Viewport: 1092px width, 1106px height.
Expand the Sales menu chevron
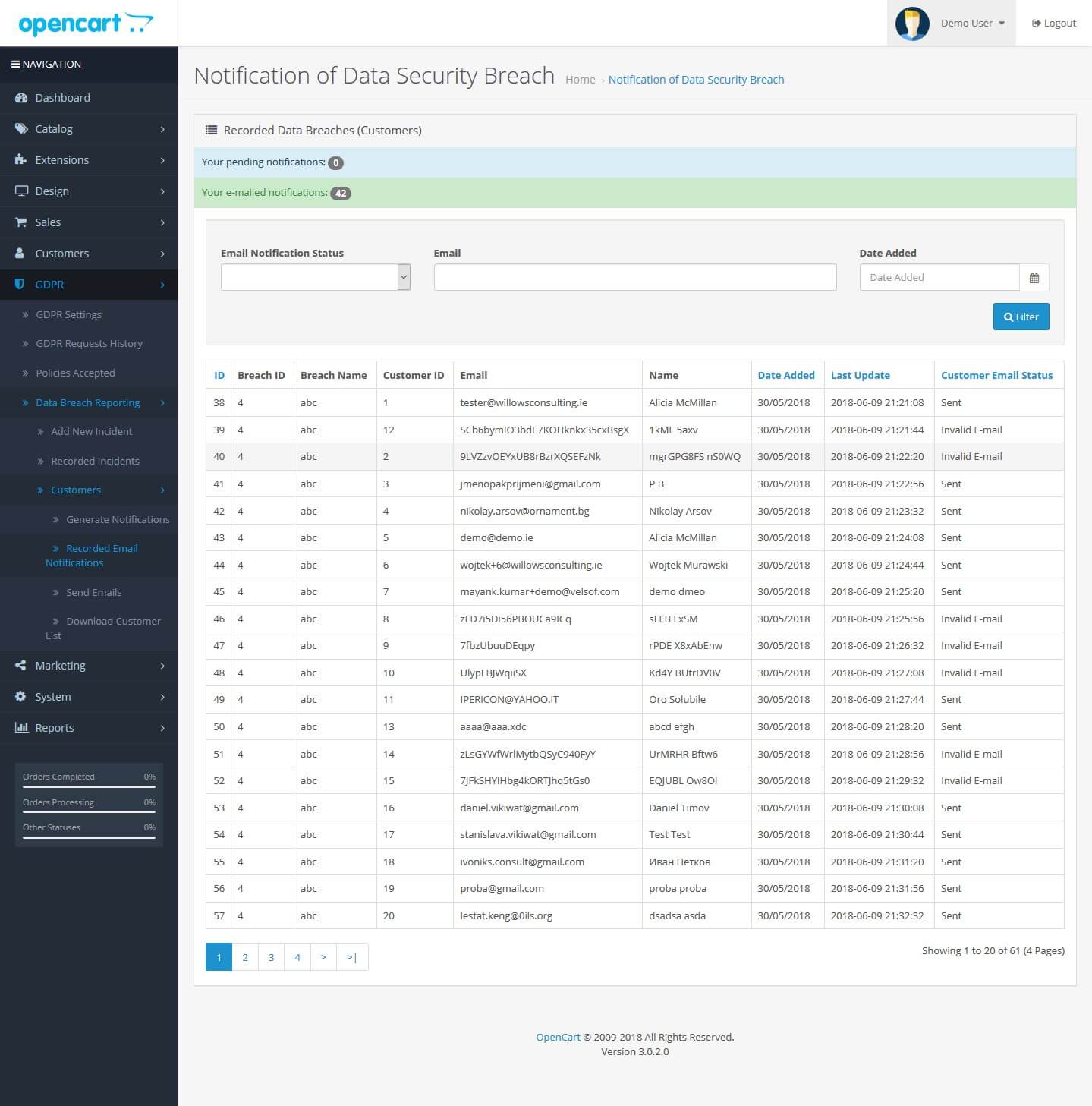pos(162,223)
